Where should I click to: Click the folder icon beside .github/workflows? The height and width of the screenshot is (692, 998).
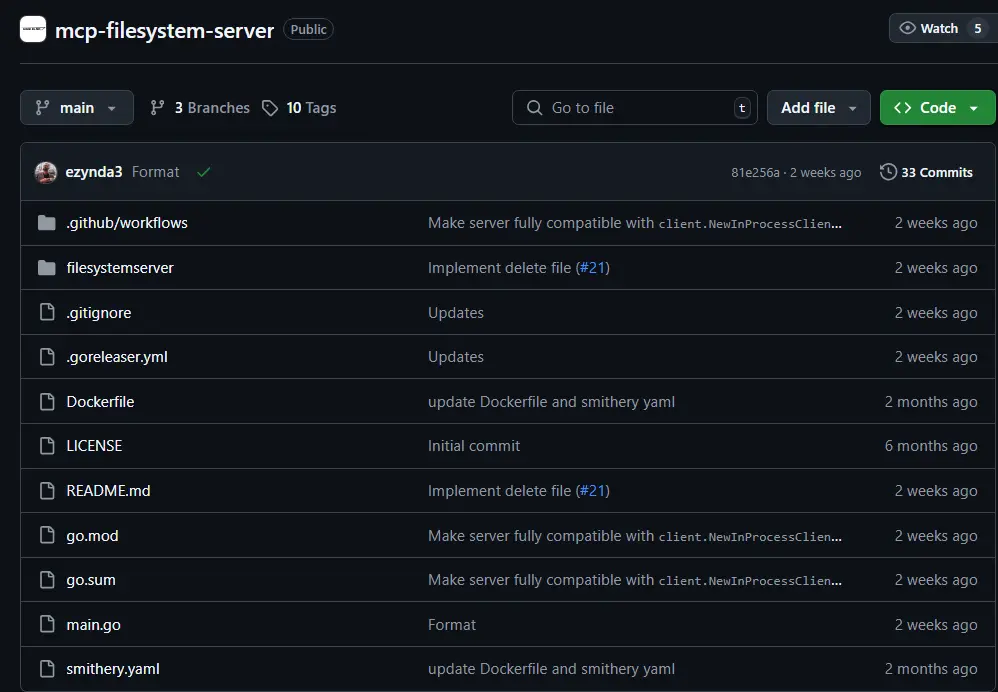pos(47,222)
